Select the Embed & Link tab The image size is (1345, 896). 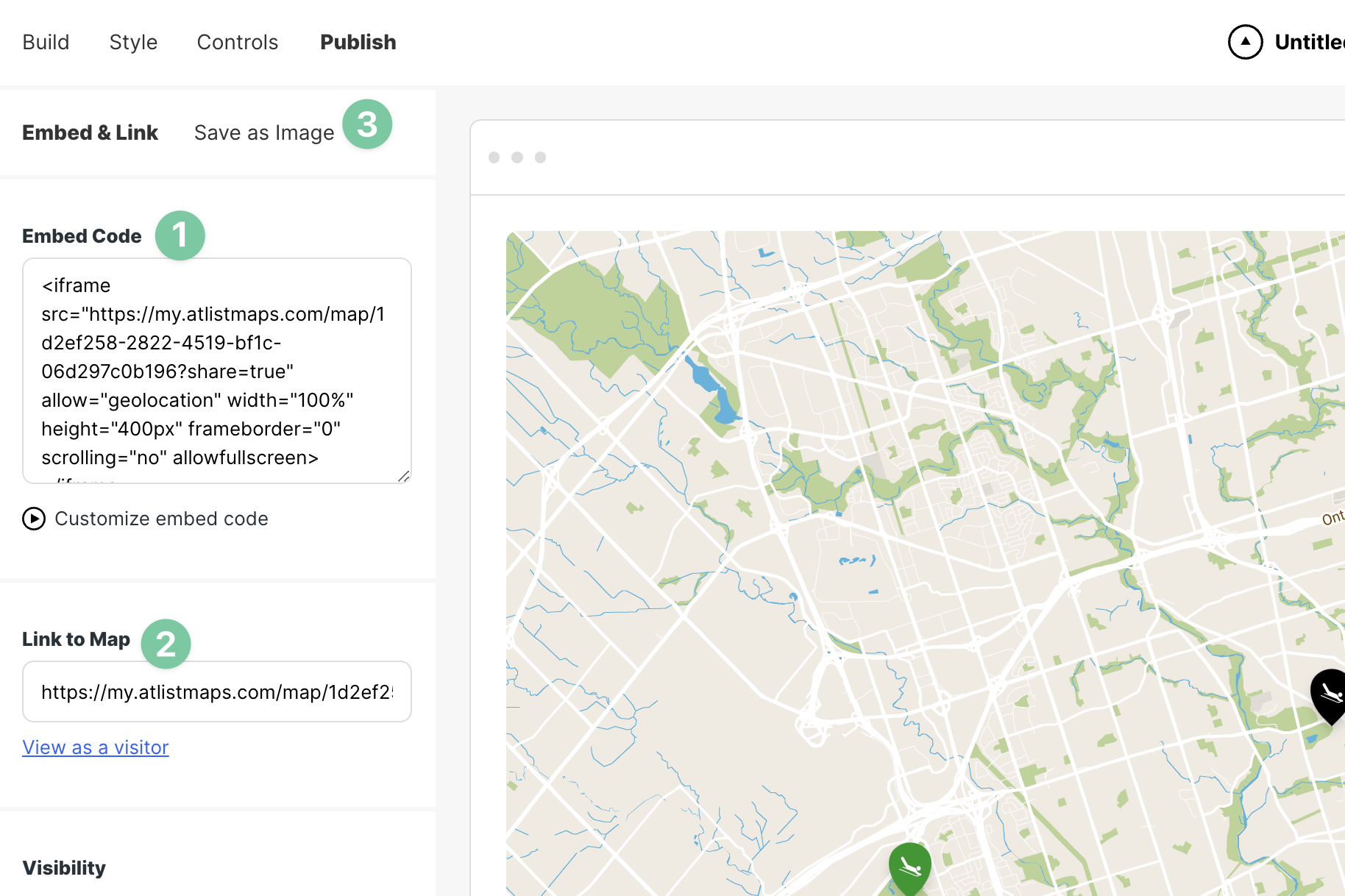pyautogui.click(x=90, y=132)
